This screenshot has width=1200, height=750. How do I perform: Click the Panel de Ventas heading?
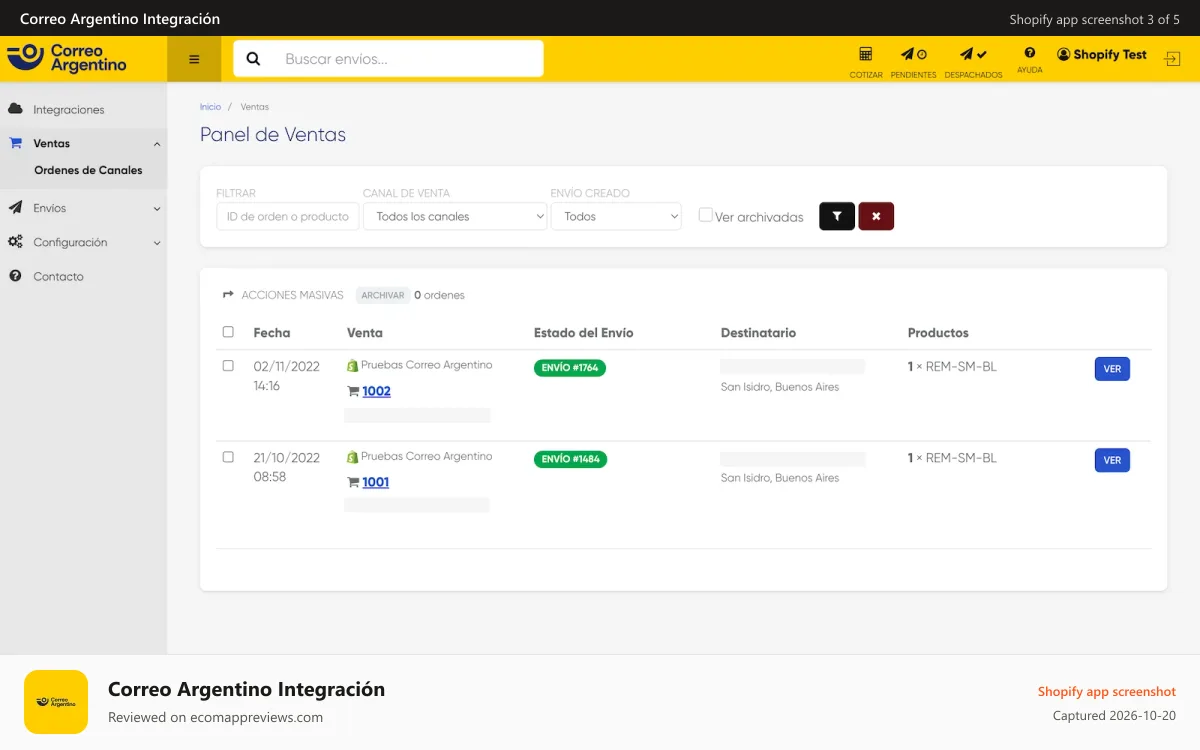[x=273, y=134]
